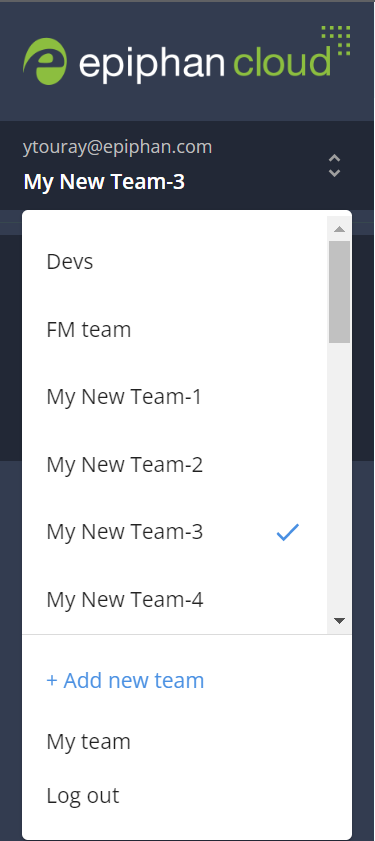Choose My New Team-1 from list
The height and width of the screenshot is (841, 375).
pyautogui.click(x=174, y=397)
